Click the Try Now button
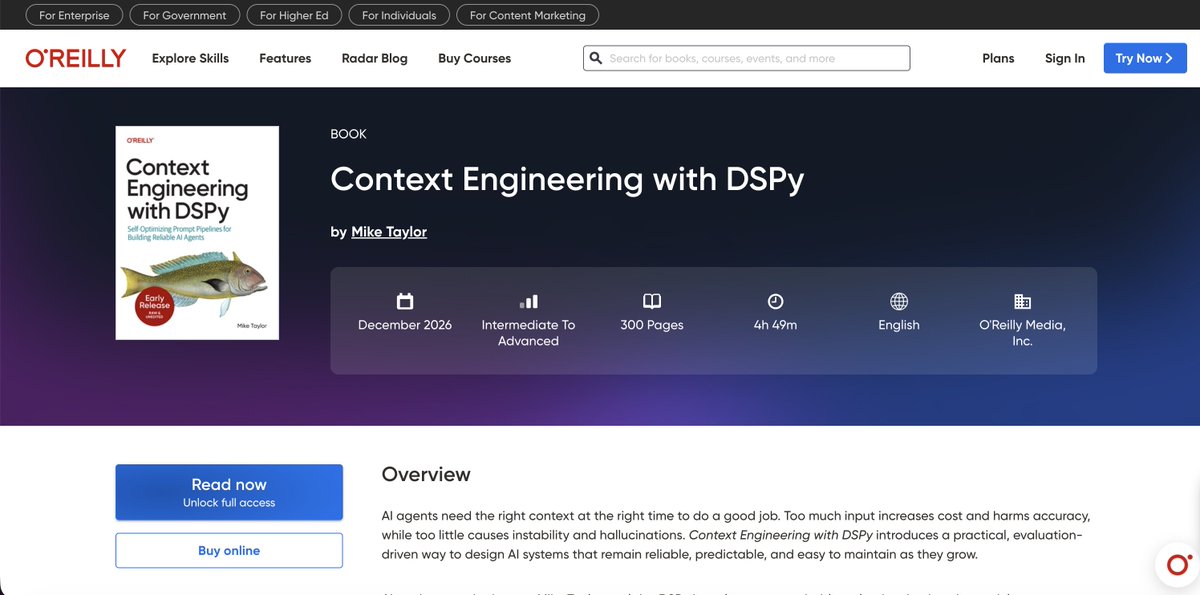 [1145, 58]
